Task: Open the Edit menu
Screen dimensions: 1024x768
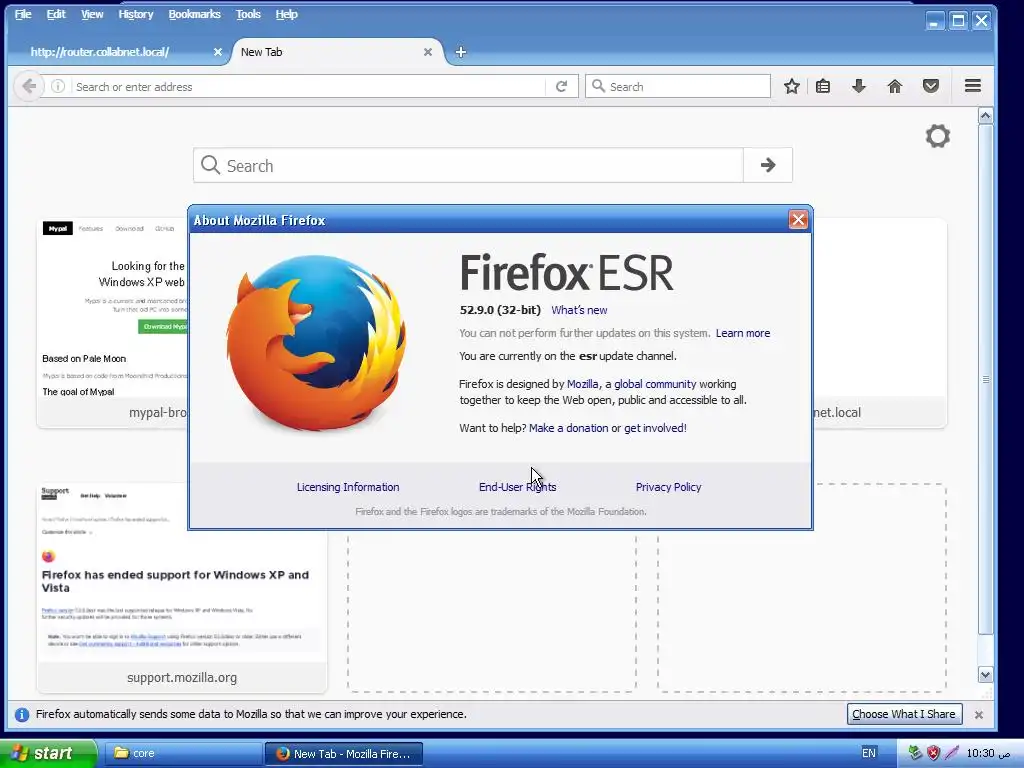Action: (56, 14)
